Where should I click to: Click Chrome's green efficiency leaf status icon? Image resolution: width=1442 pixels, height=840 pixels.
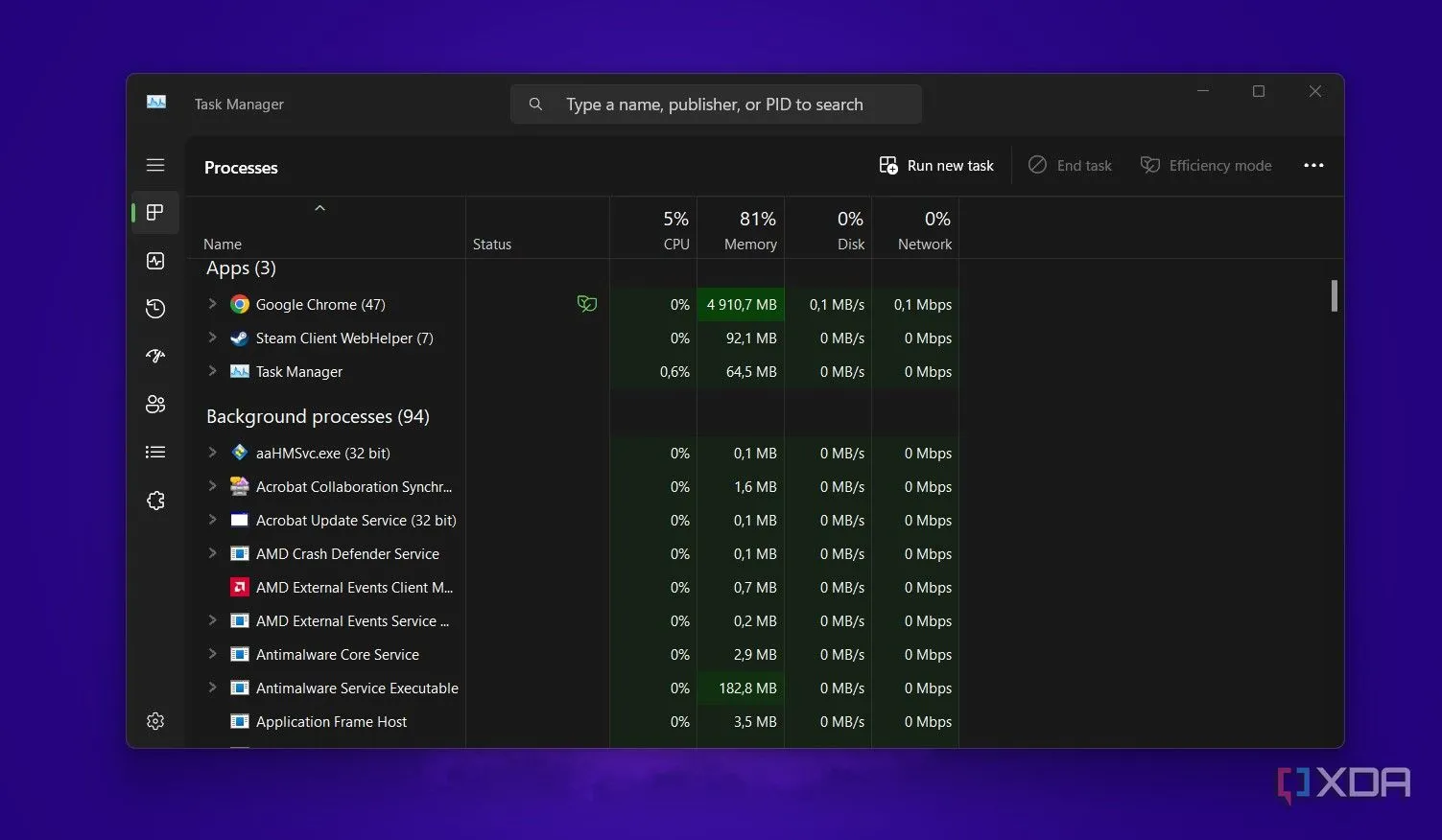click(587, 304)
